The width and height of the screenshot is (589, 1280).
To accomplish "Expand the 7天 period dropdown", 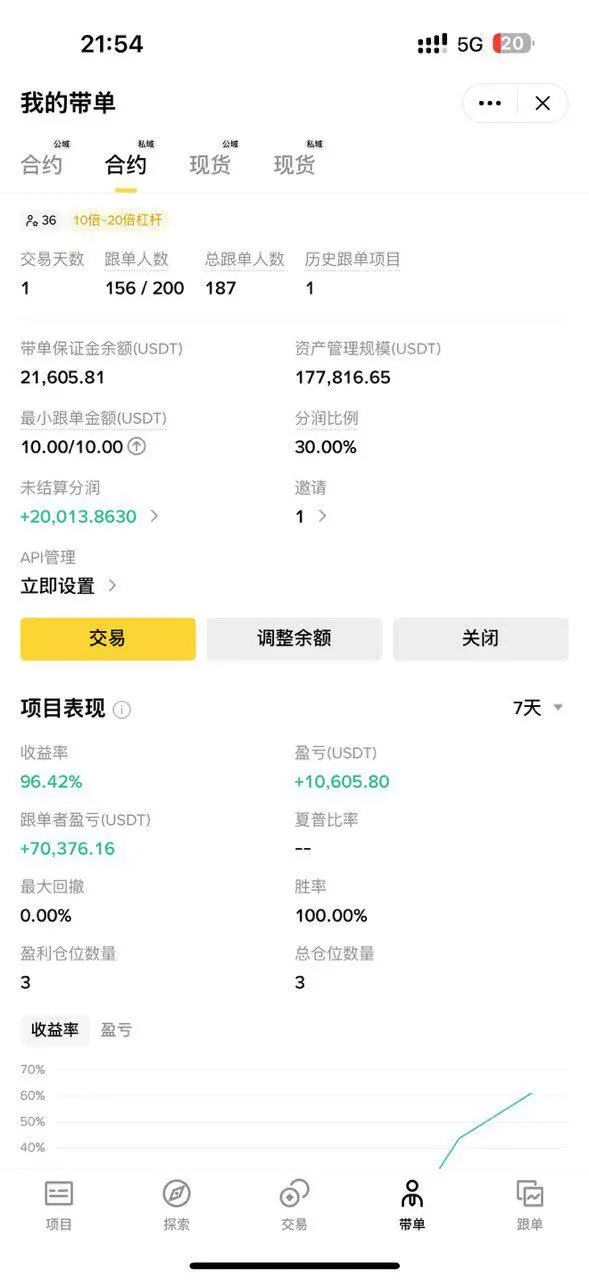I will pos(538,708).
